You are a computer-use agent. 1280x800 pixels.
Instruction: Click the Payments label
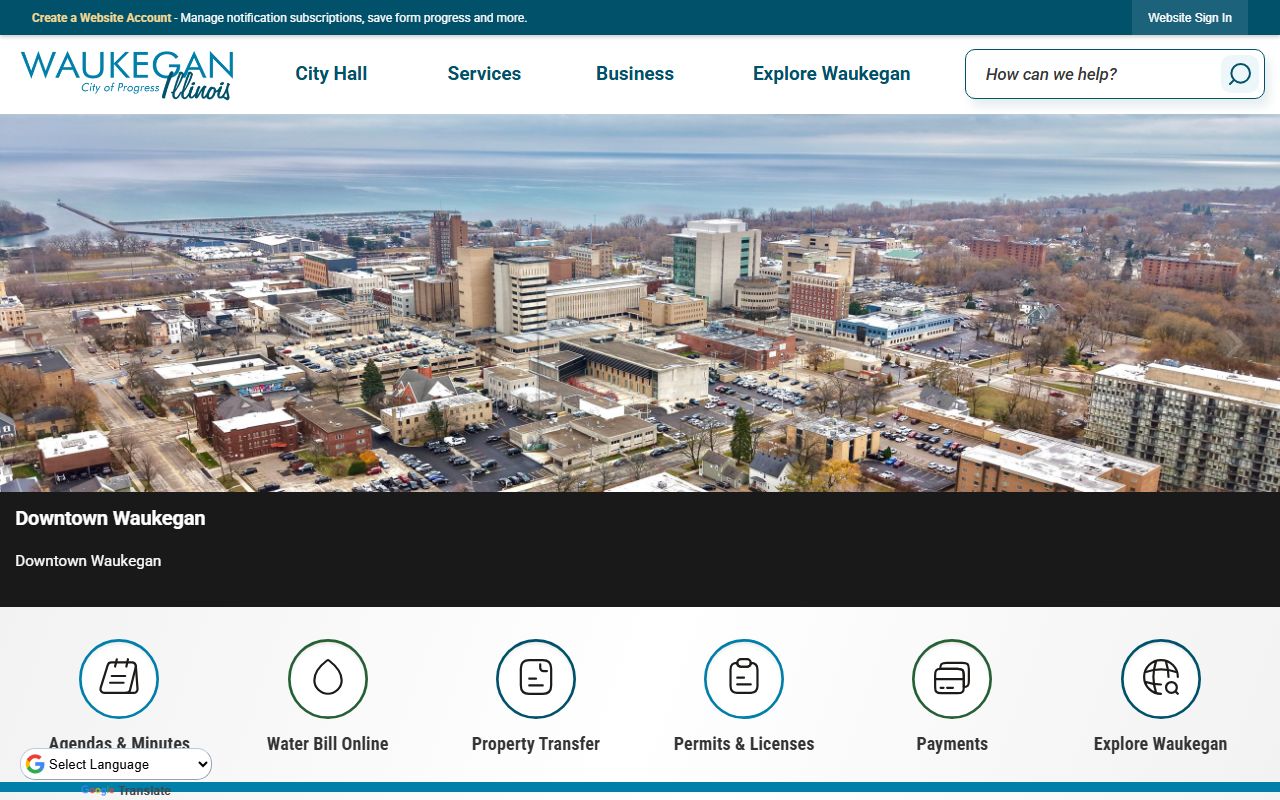pos(952,744)
